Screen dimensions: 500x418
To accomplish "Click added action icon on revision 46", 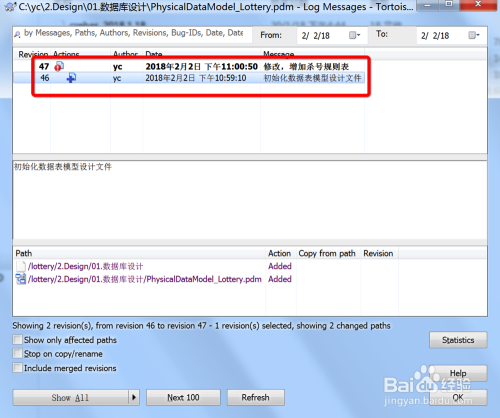I will coord(71,78).
